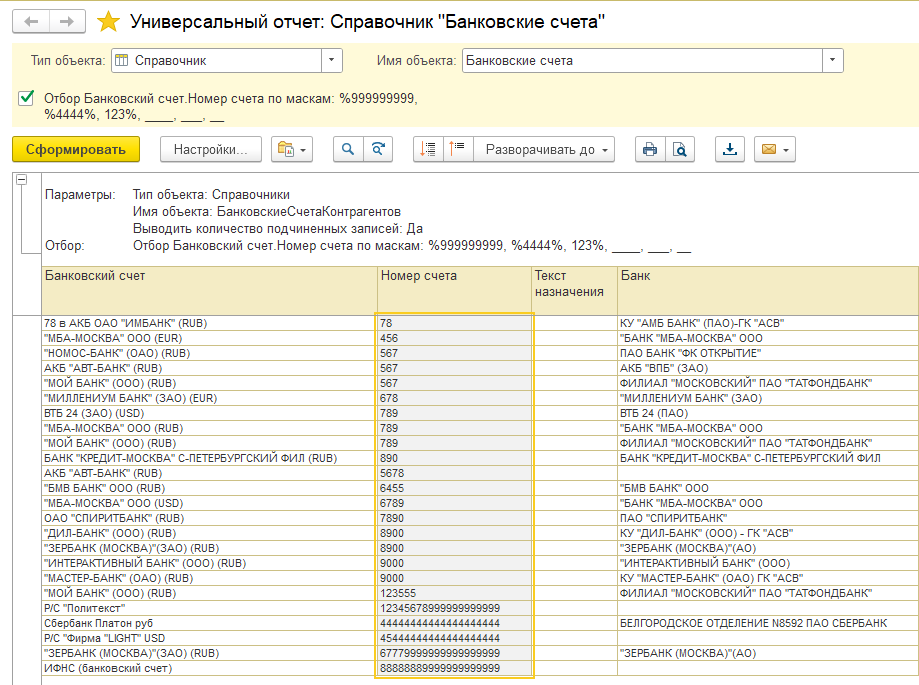Click account number cell 7890

point(454,518)
